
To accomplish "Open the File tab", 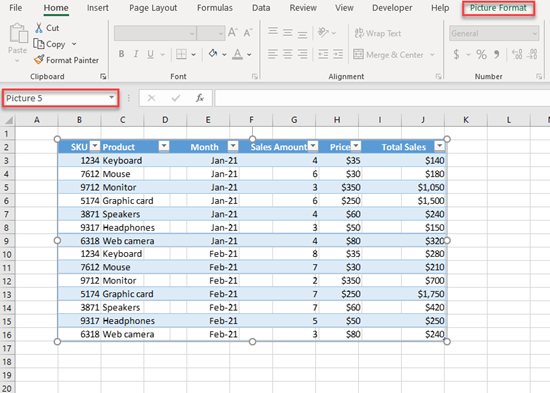I will pos(15,8).
